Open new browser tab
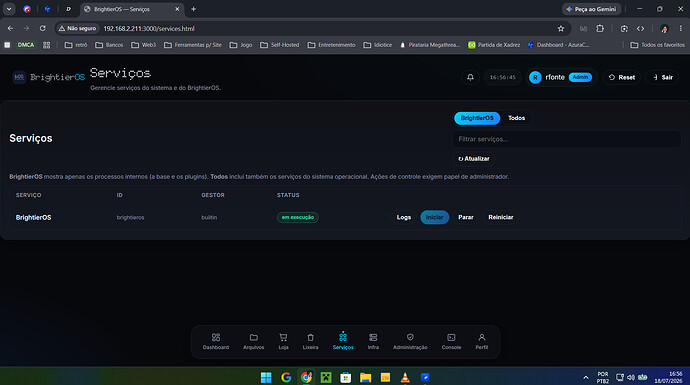 (193, 9)
